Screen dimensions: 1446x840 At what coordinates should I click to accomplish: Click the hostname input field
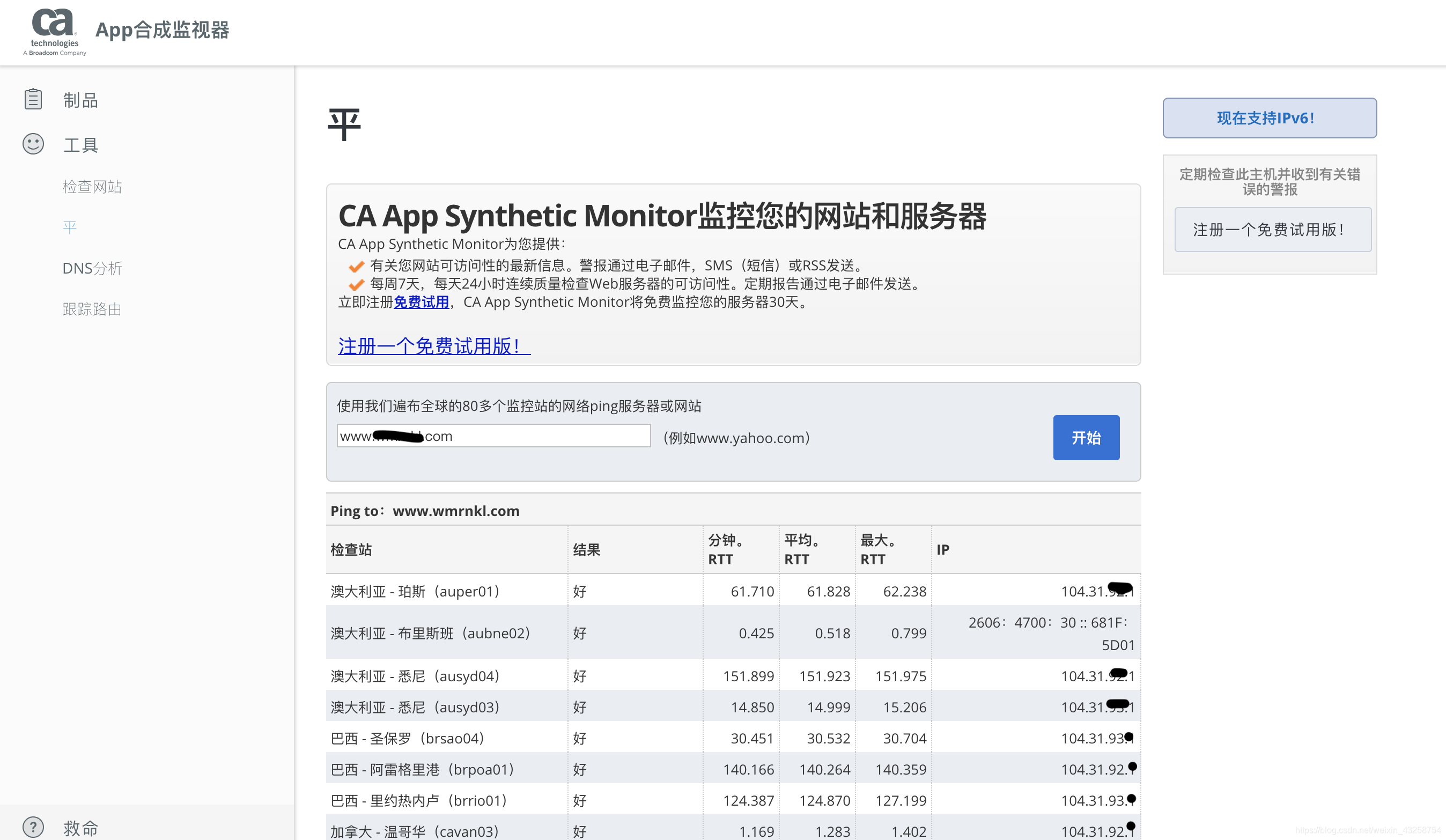[493, 436]
